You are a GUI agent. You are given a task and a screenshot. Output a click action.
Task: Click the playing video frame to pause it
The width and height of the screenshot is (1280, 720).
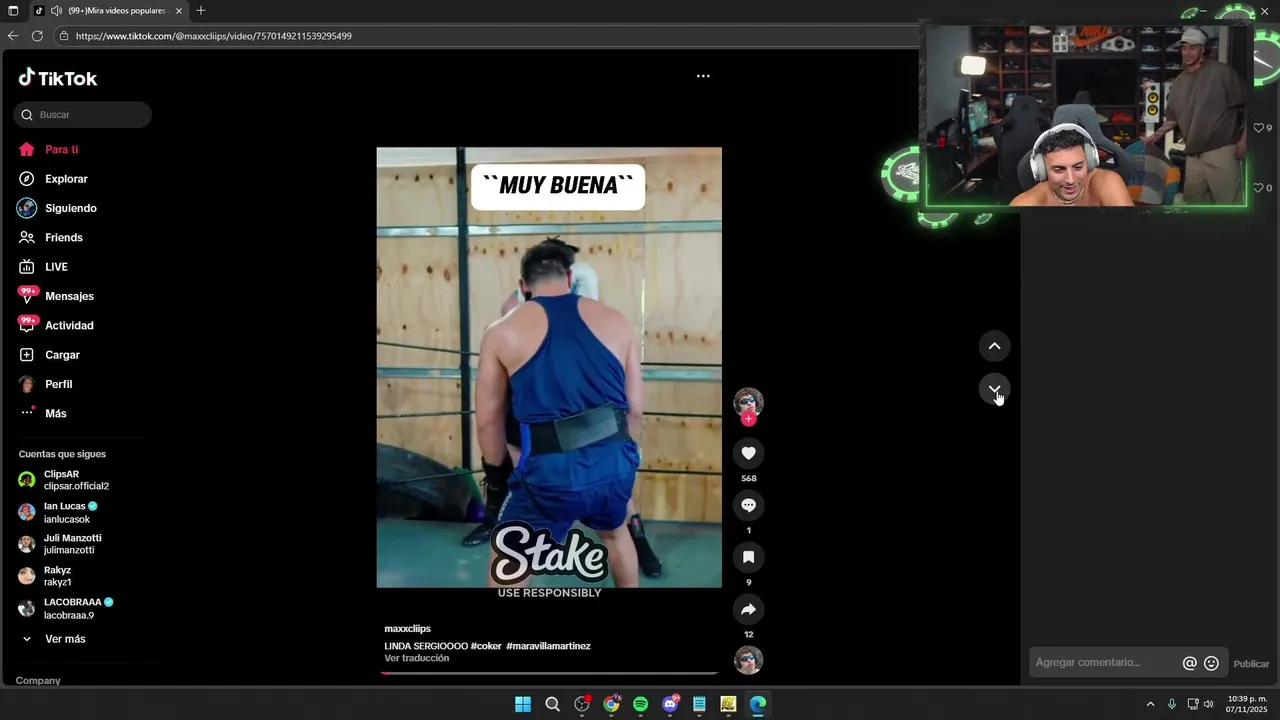pyautogui.click(x=549, y=368)
